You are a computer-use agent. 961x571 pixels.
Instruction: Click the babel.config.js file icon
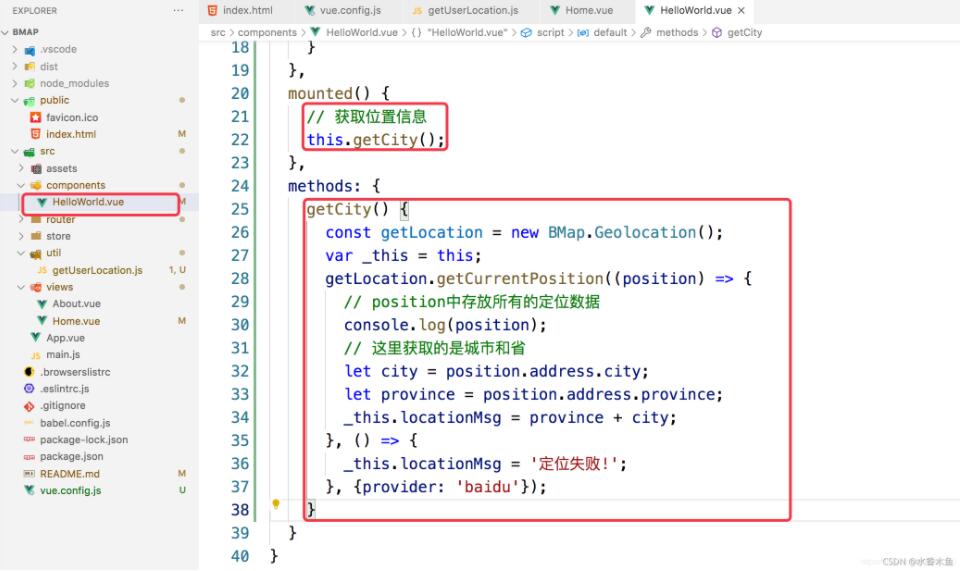click(29, 423)
